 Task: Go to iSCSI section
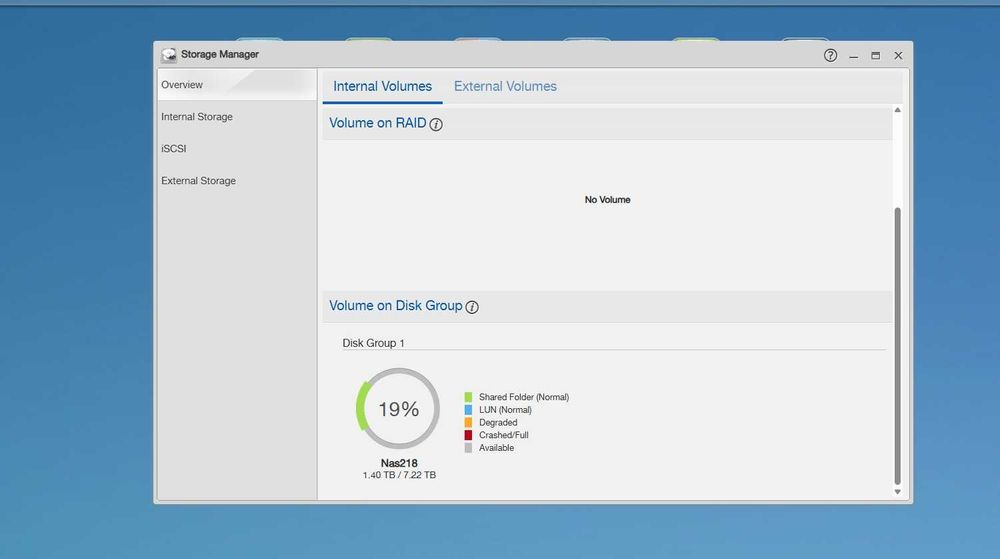click(x=237, y=149)
